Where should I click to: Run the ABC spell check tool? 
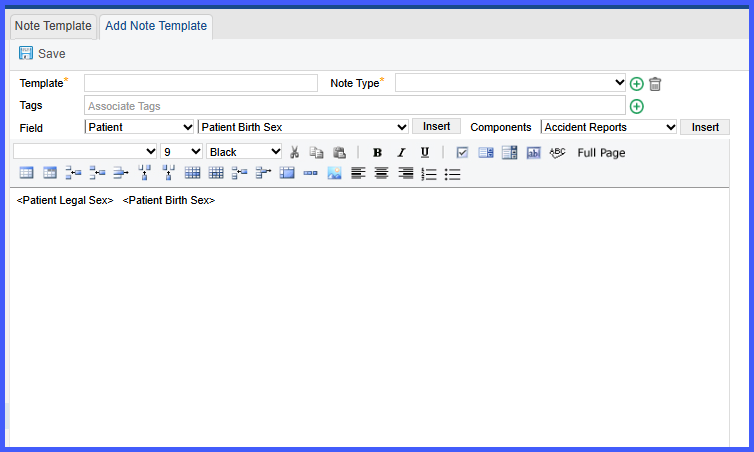pyautogui.click(x=557, y=152)
